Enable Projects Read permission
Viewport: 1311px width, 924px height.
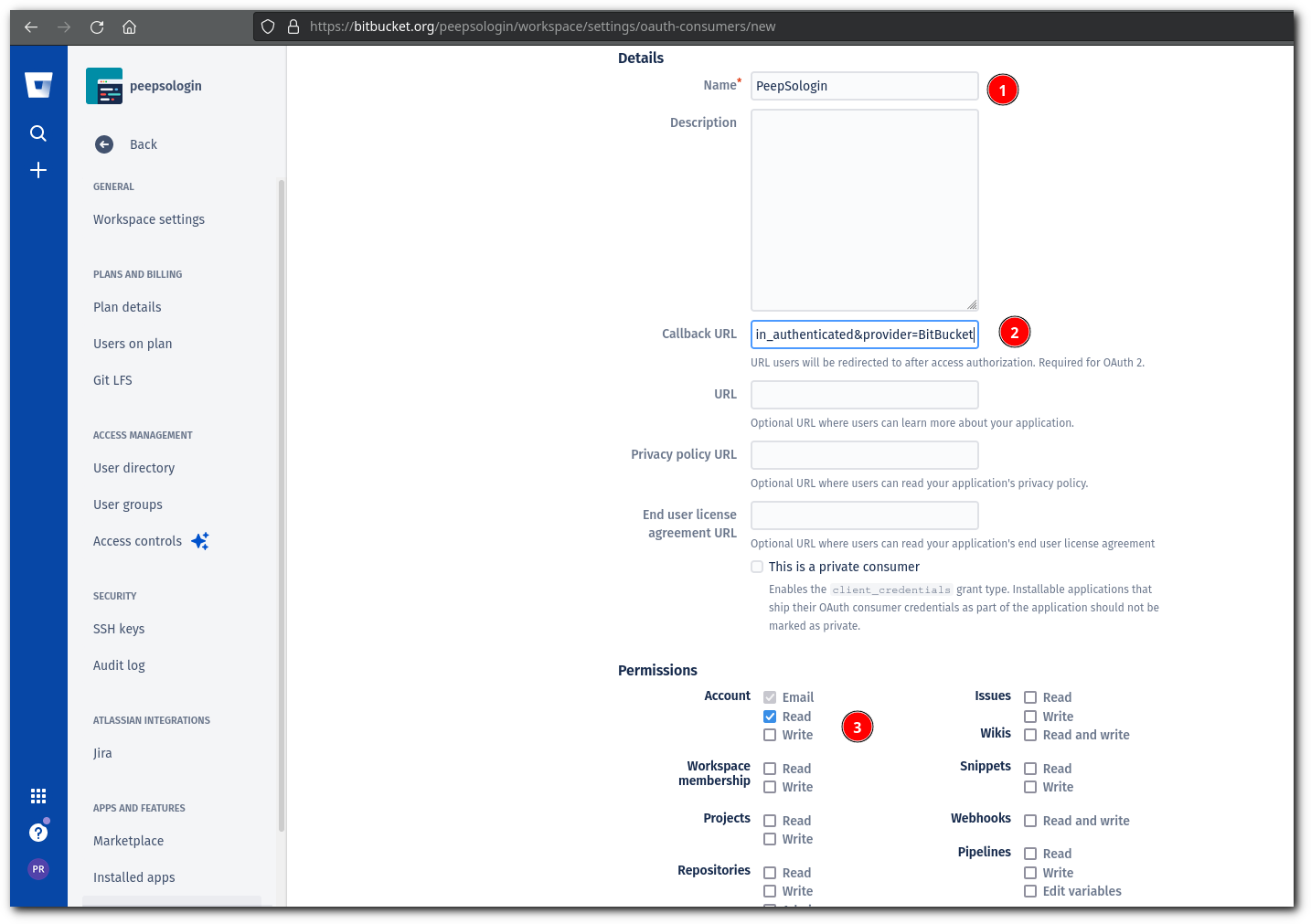click(770, 821)
